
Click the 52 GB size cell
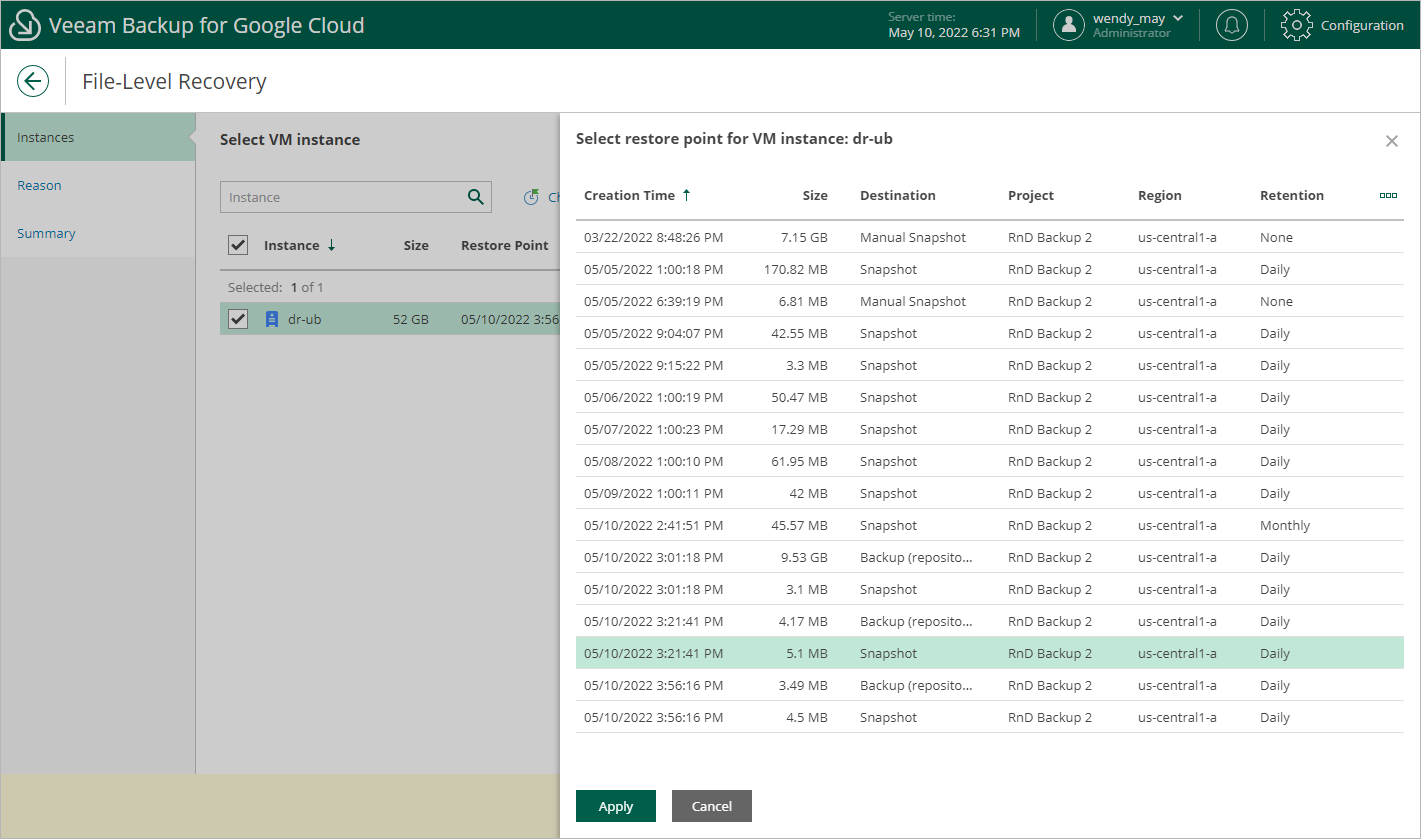point(411,319)
